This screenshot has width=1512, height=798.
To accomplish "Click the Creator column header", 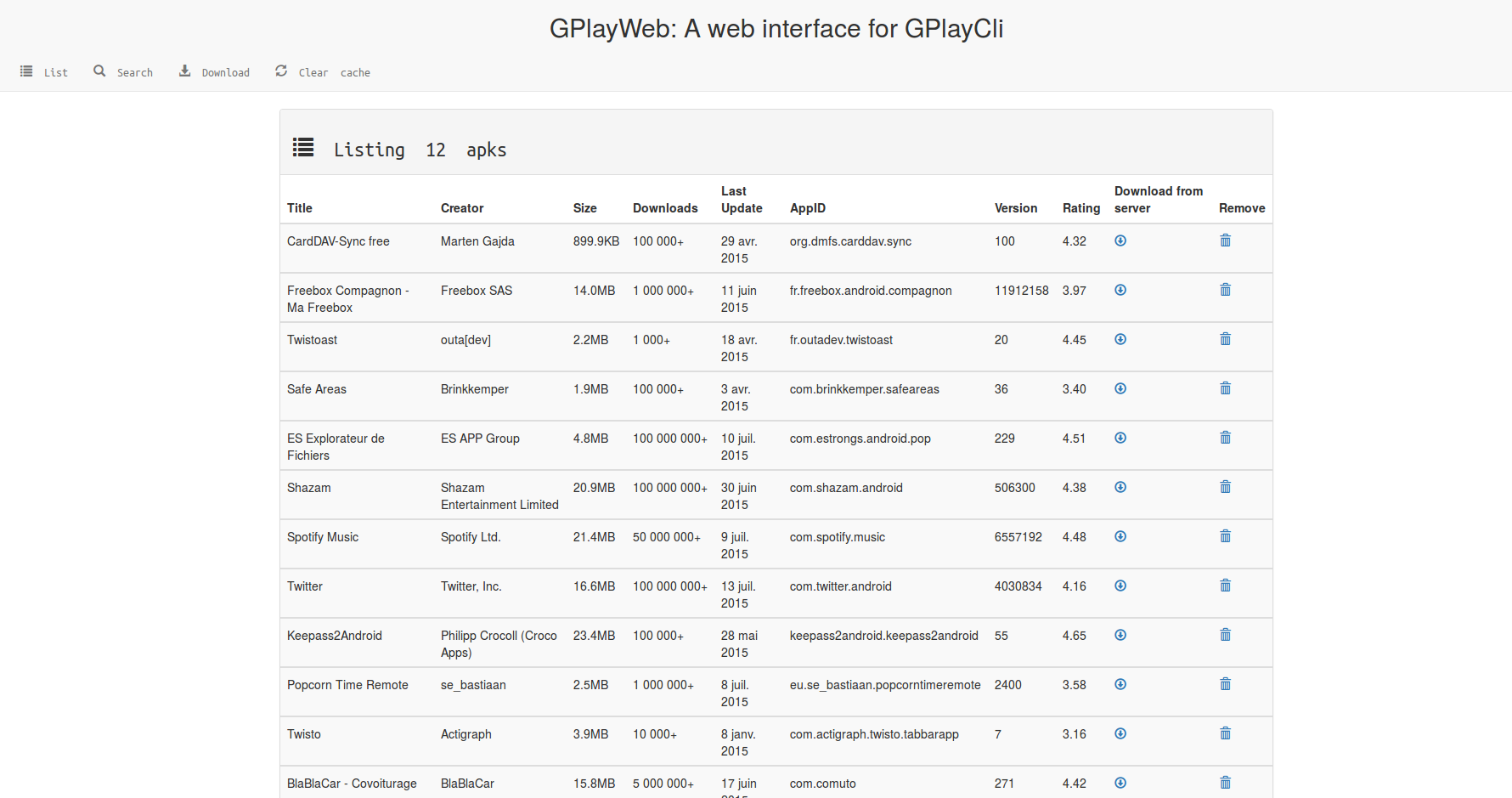I will [x=462, y=208].
